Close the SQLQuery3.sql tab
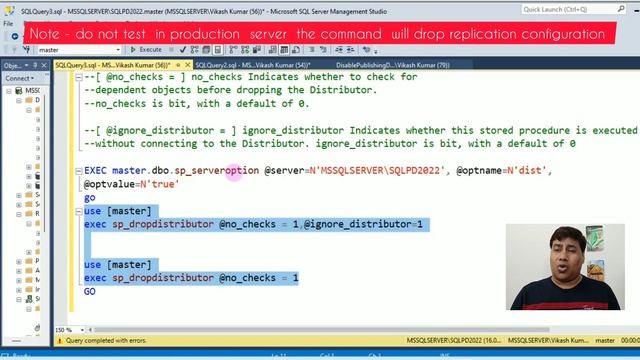Screen dimensions: 640x360 click(x=187, y=65)
